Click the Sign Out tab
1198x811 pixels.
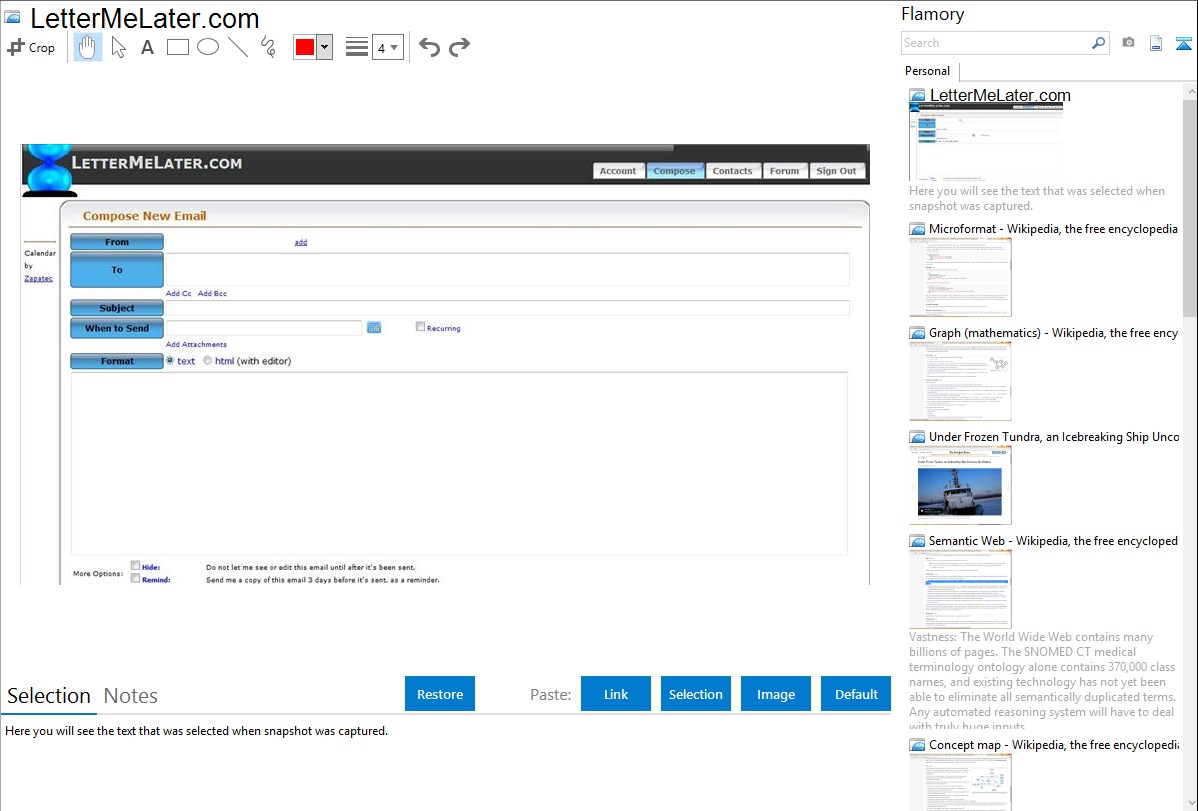pos(836,171)
